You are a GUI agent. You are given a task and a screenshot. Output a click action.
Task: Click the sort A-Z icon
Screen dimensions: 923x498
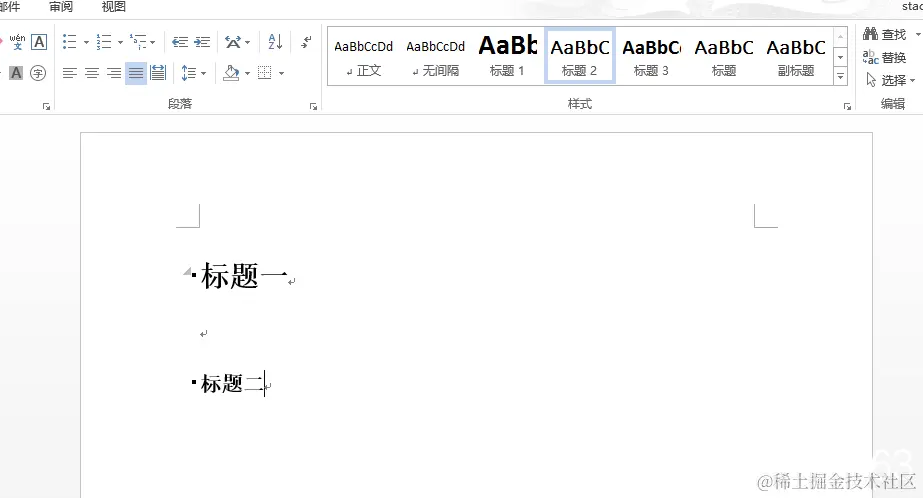[275, 42]
